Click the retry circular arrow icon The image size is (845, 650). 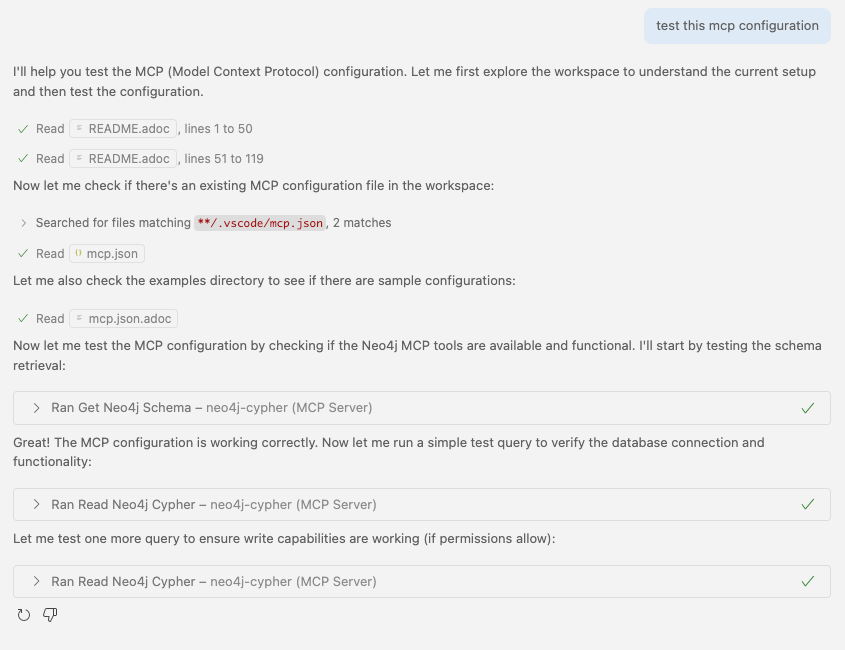pyautogui.click(x=24, y=615)
